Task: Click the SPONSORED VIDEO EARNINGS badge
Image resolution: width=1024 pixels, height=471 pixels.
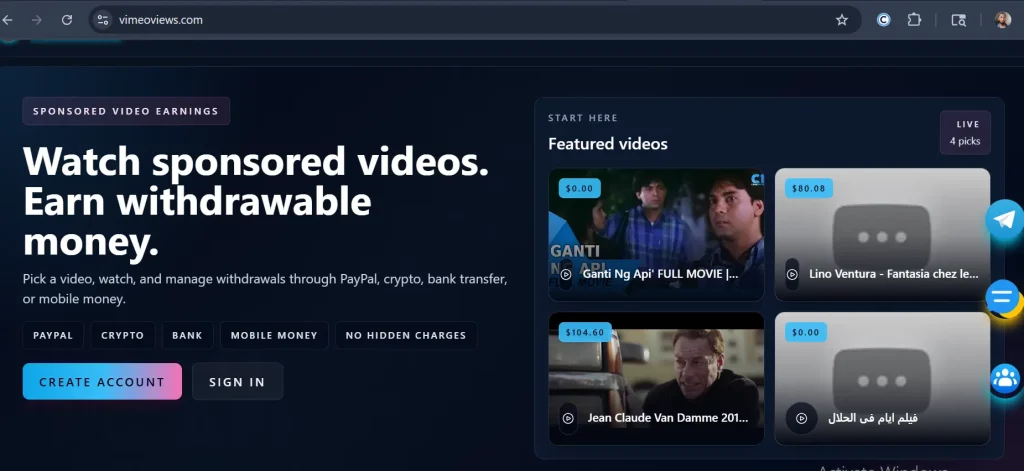Action: 126,111
